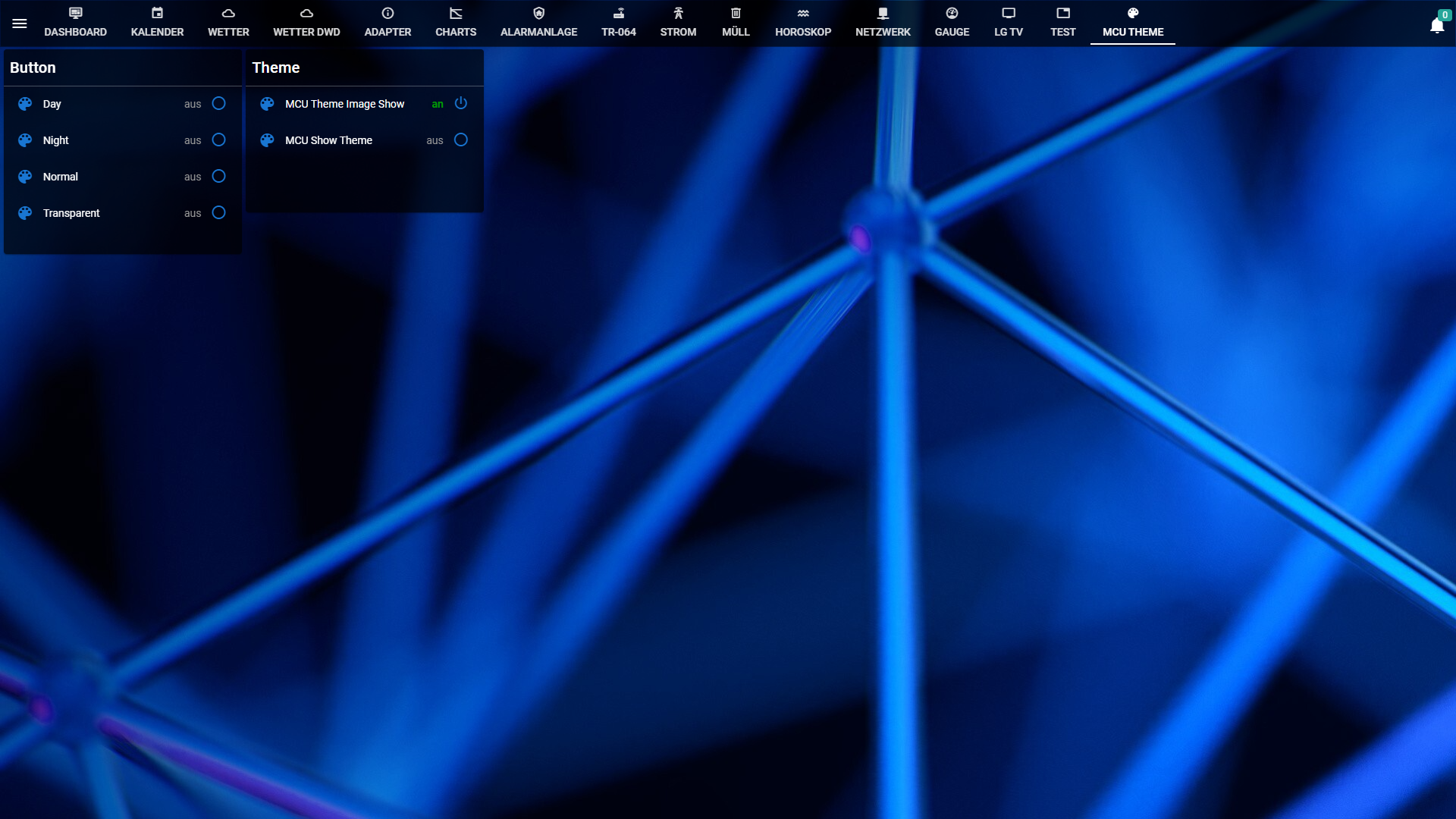Viewport: 1456px width, 819px height.
Task: Click the Wetter cloud icon
Action: click(228, 13)
